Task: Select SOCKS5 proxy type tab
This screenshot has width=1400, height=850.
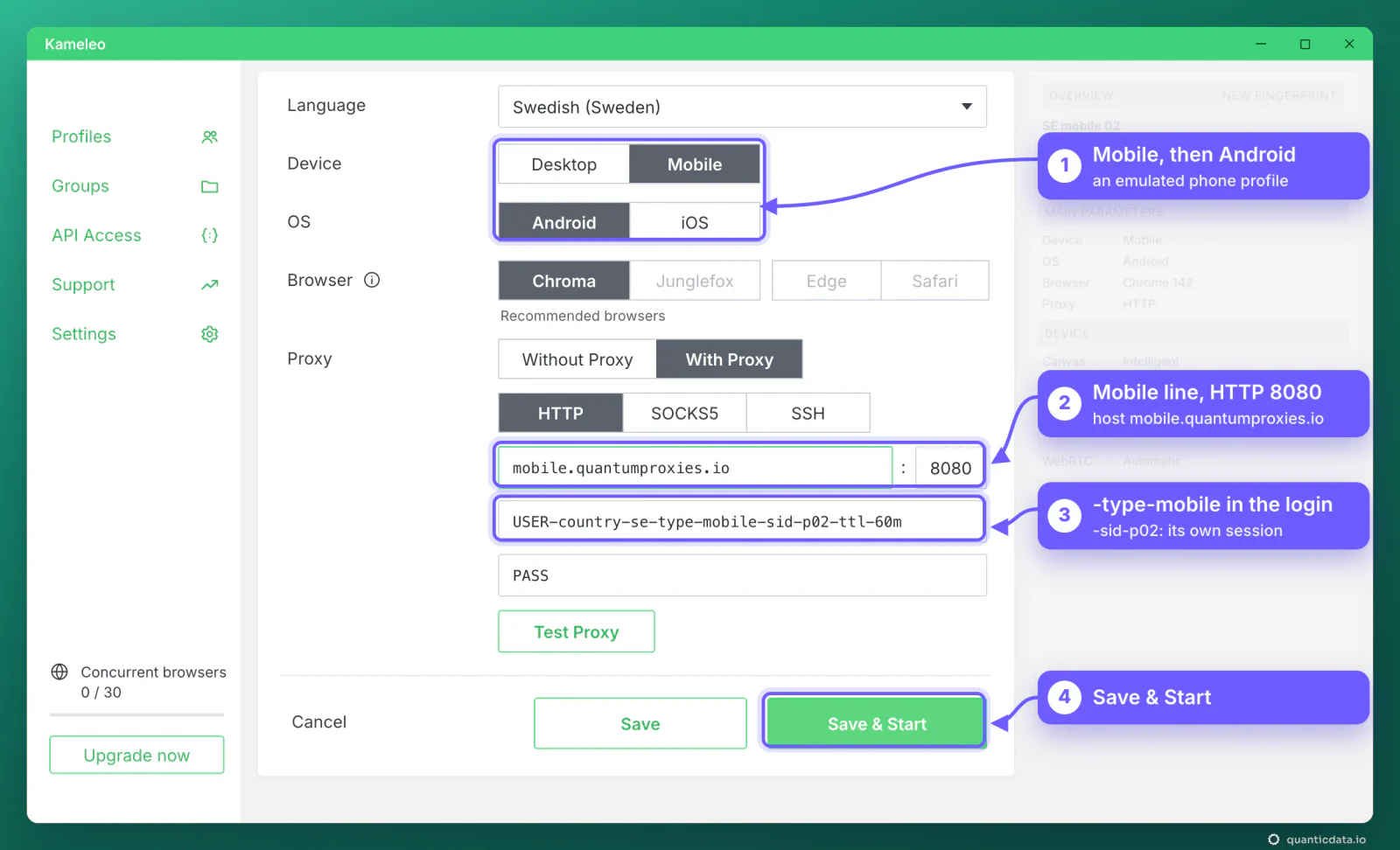Action: [x=684, y=413]
